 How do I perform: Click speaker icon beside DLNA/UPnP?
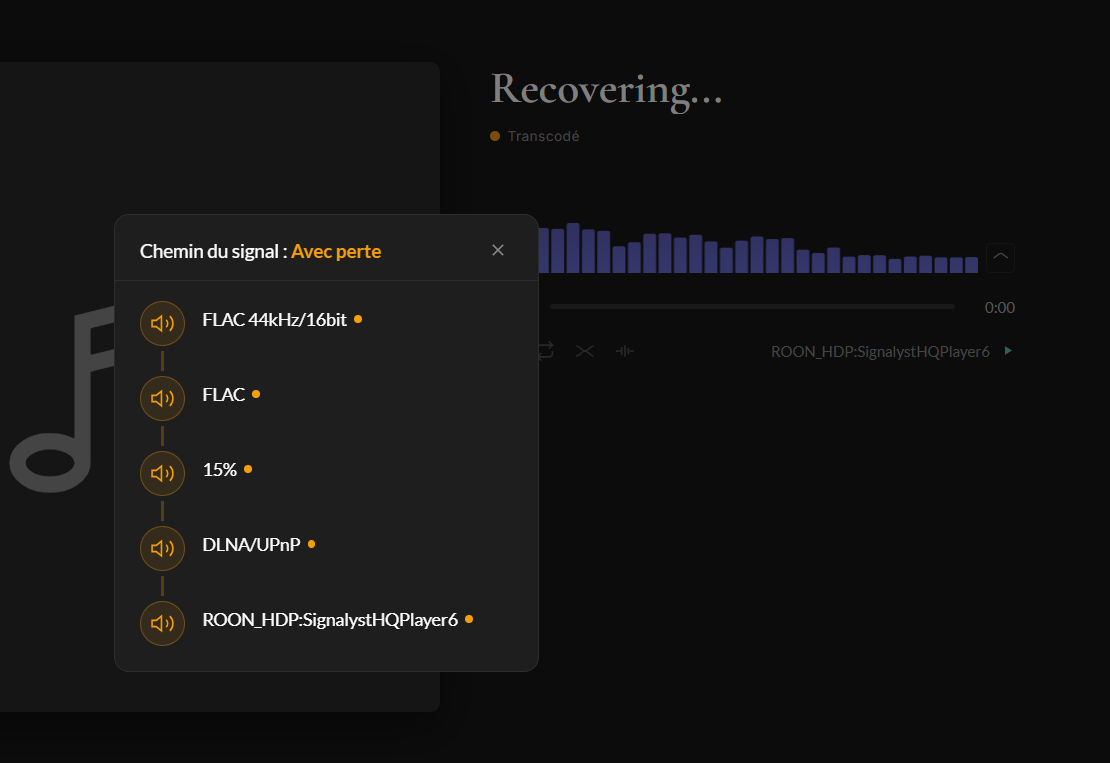click(162, 549)
